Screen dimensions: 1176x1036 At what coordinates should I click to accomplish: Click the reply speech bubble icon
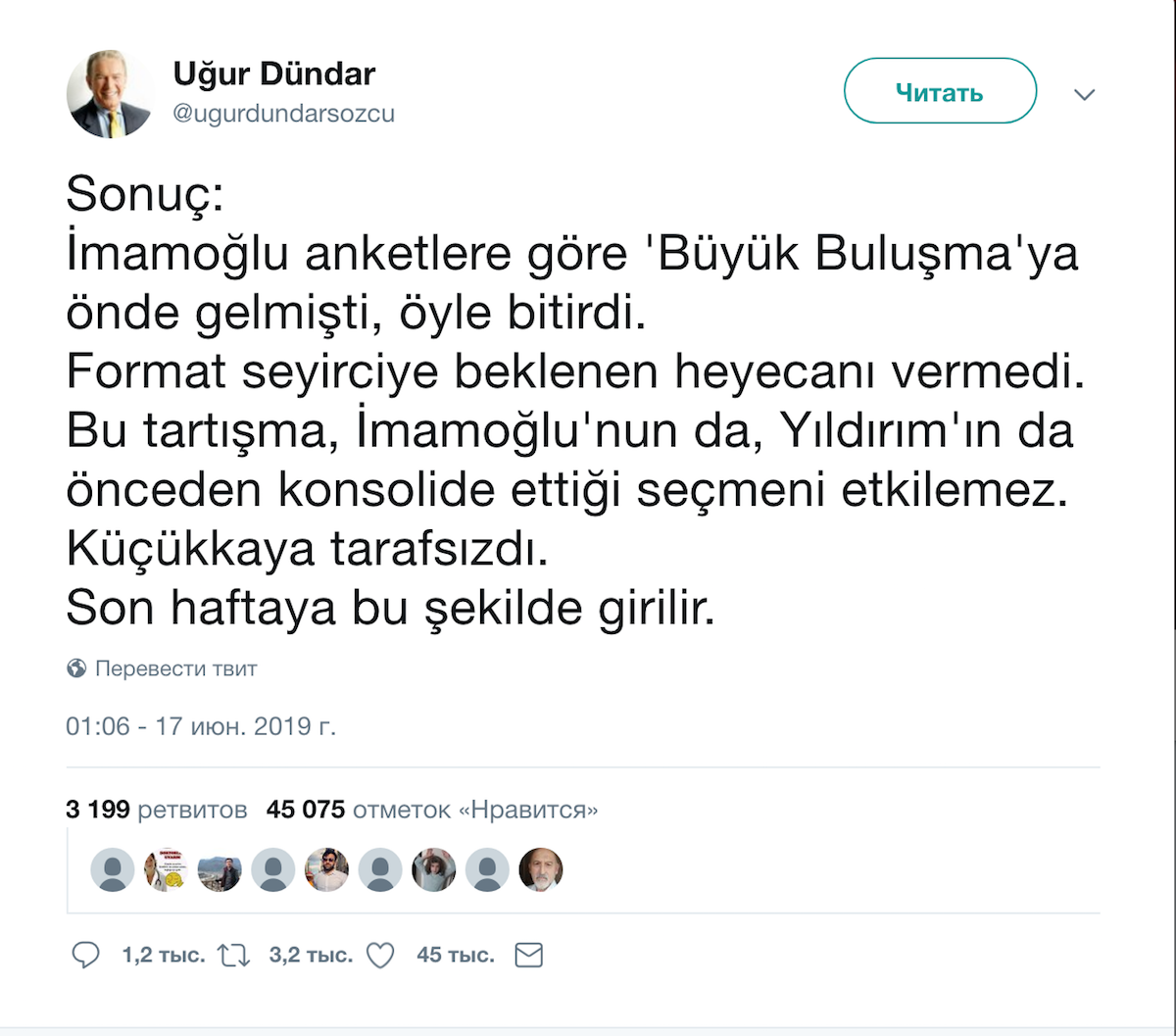[86, 956]
